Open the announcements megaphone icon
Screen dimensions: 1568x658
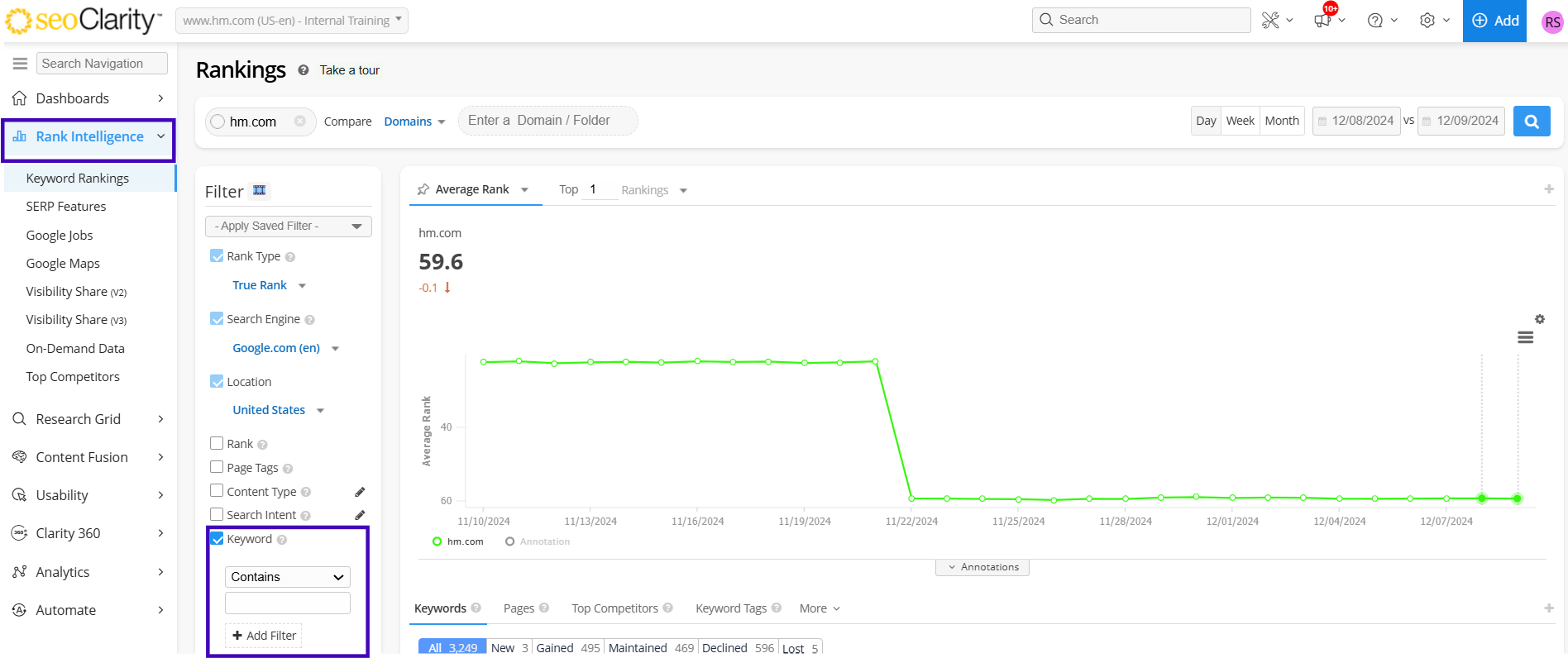pyautogui.click(x=1322, y=21)
